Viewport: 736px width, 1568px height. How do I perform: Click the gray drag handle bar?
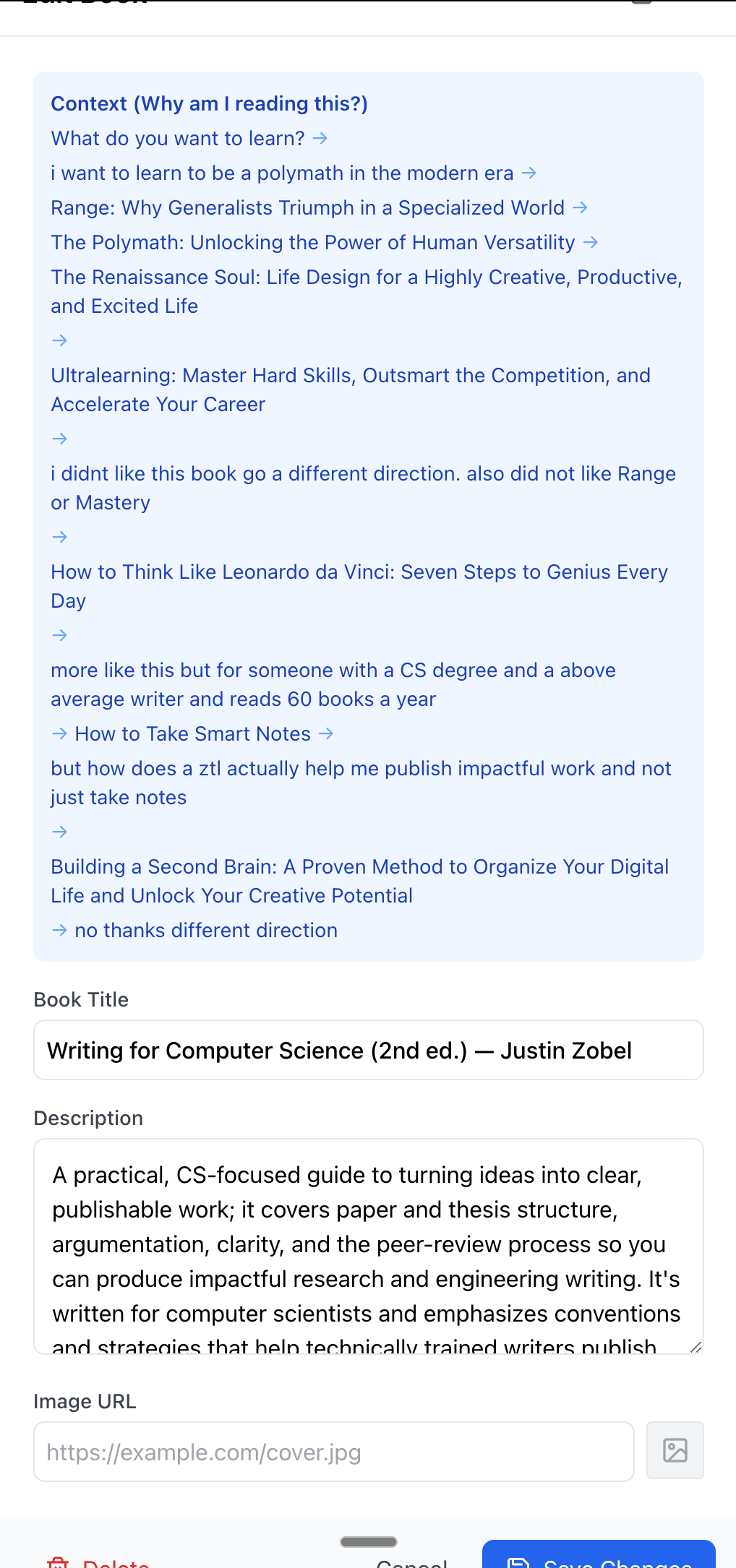point(368,1541)
